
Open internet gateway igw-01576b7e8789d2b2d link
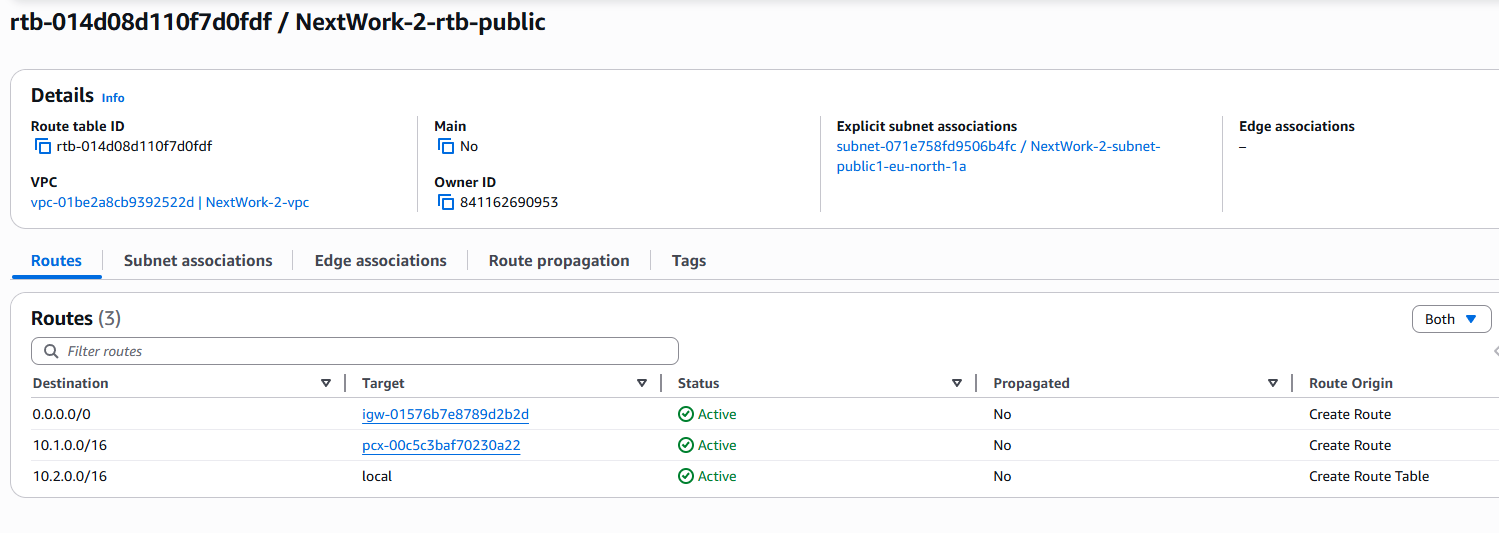click(x=445, y=415)
